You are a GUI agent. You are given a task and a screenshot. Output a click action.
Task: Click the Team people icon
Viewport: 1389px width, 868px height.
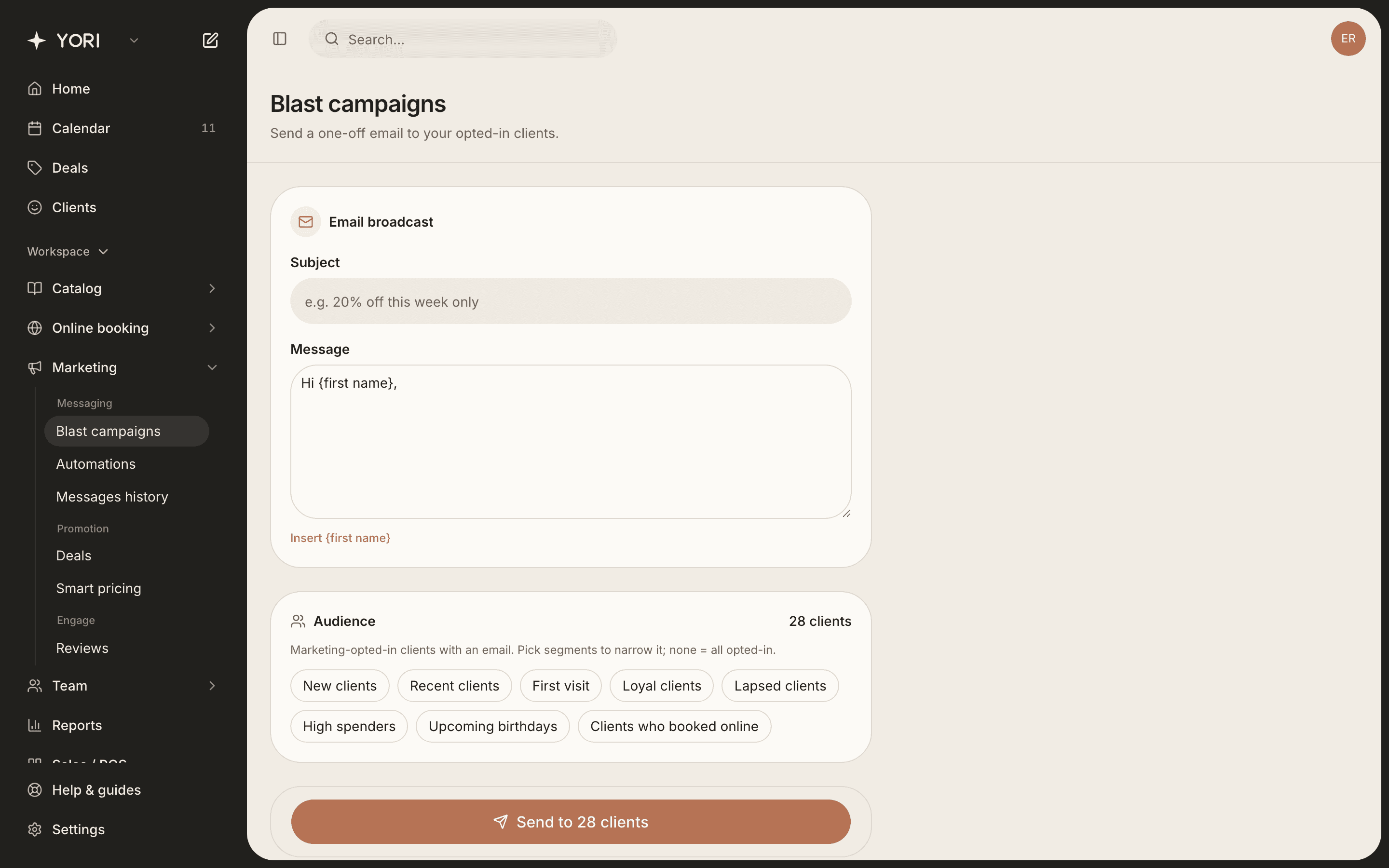pyautogui.click(x=35, y=685)
